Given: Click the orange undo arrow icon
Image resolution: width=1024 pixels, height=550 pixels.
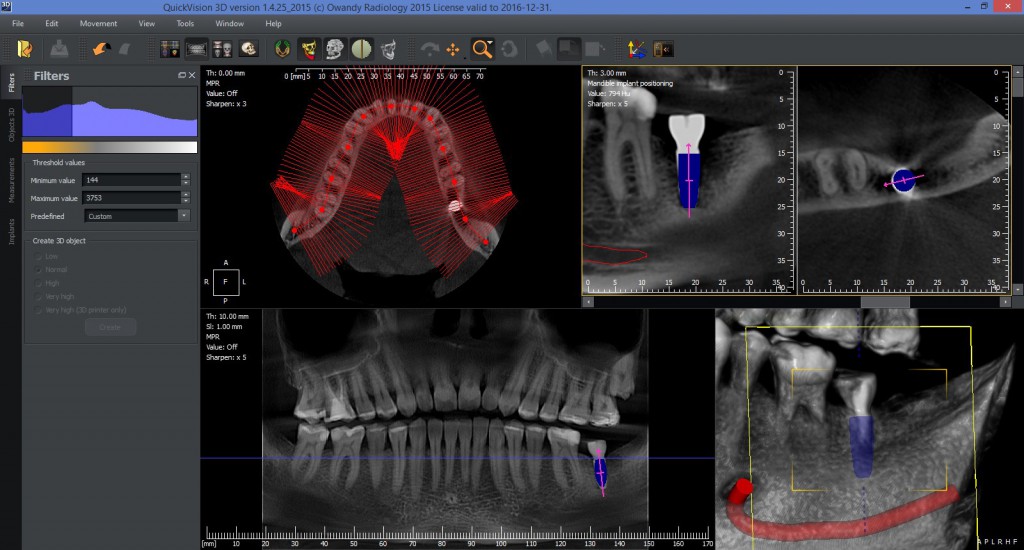Looking at the screenshot, I should pyautogui.click(x=100, y=48).
